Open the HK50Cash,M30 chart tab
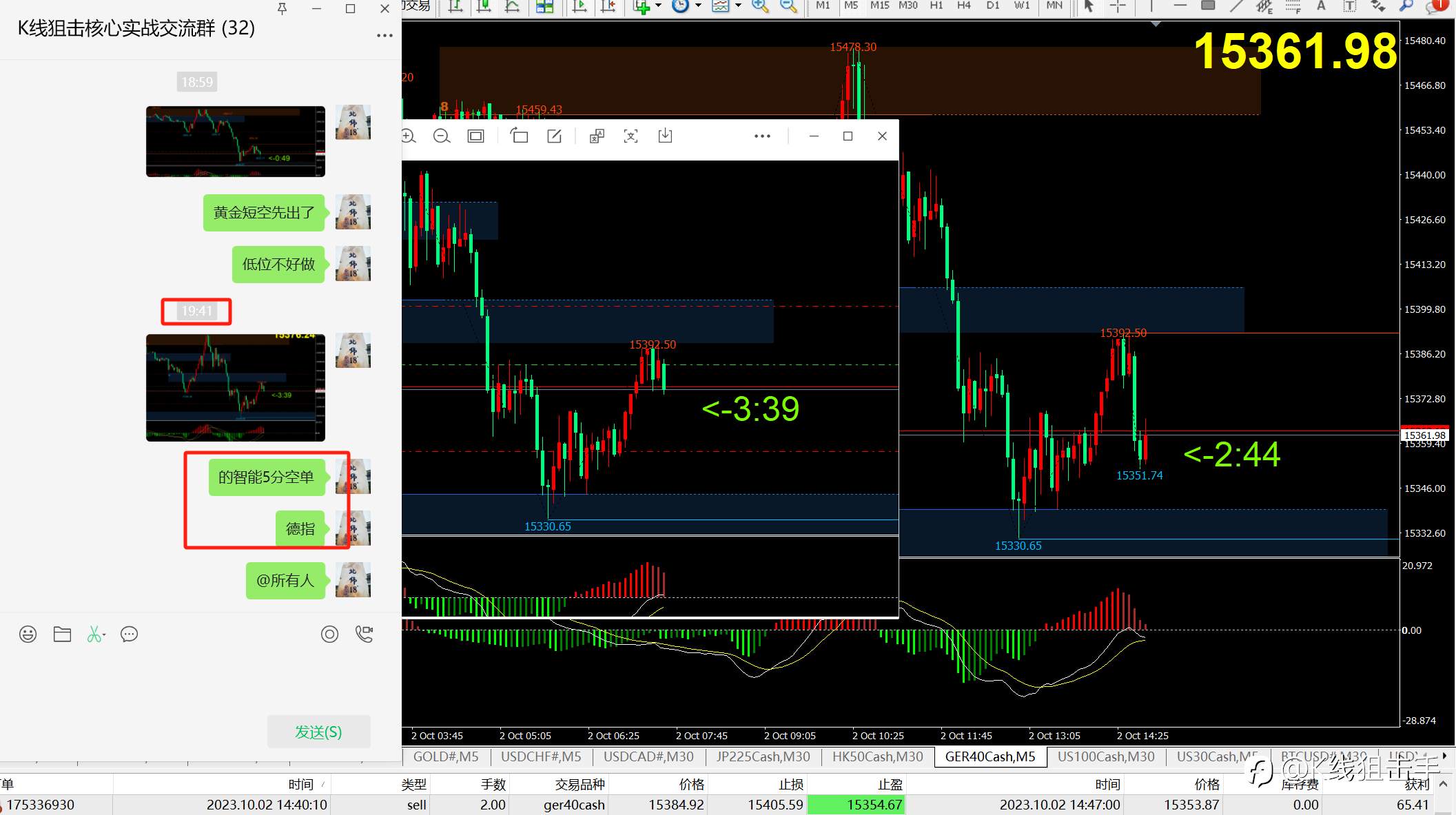This screenshot has height=815, width=1456. [x=877, y=756]
